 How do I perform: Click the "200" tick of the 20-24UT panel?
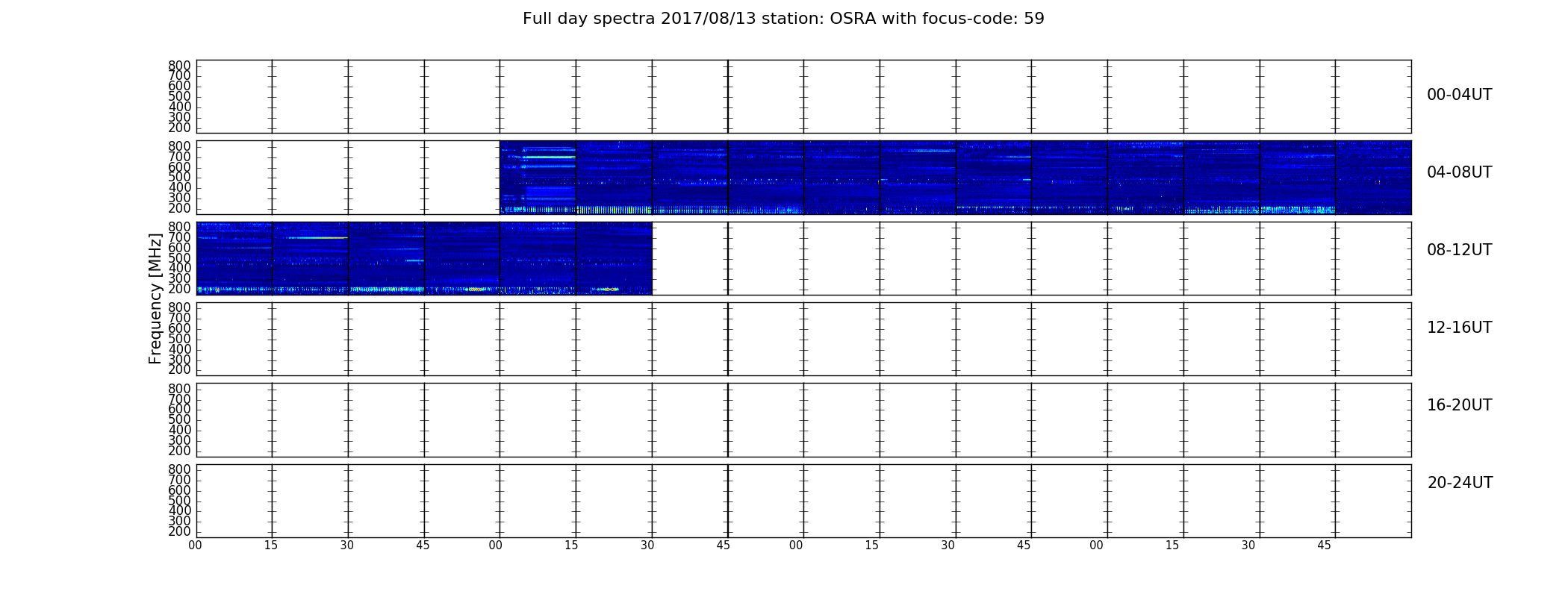tap(179, 531)
